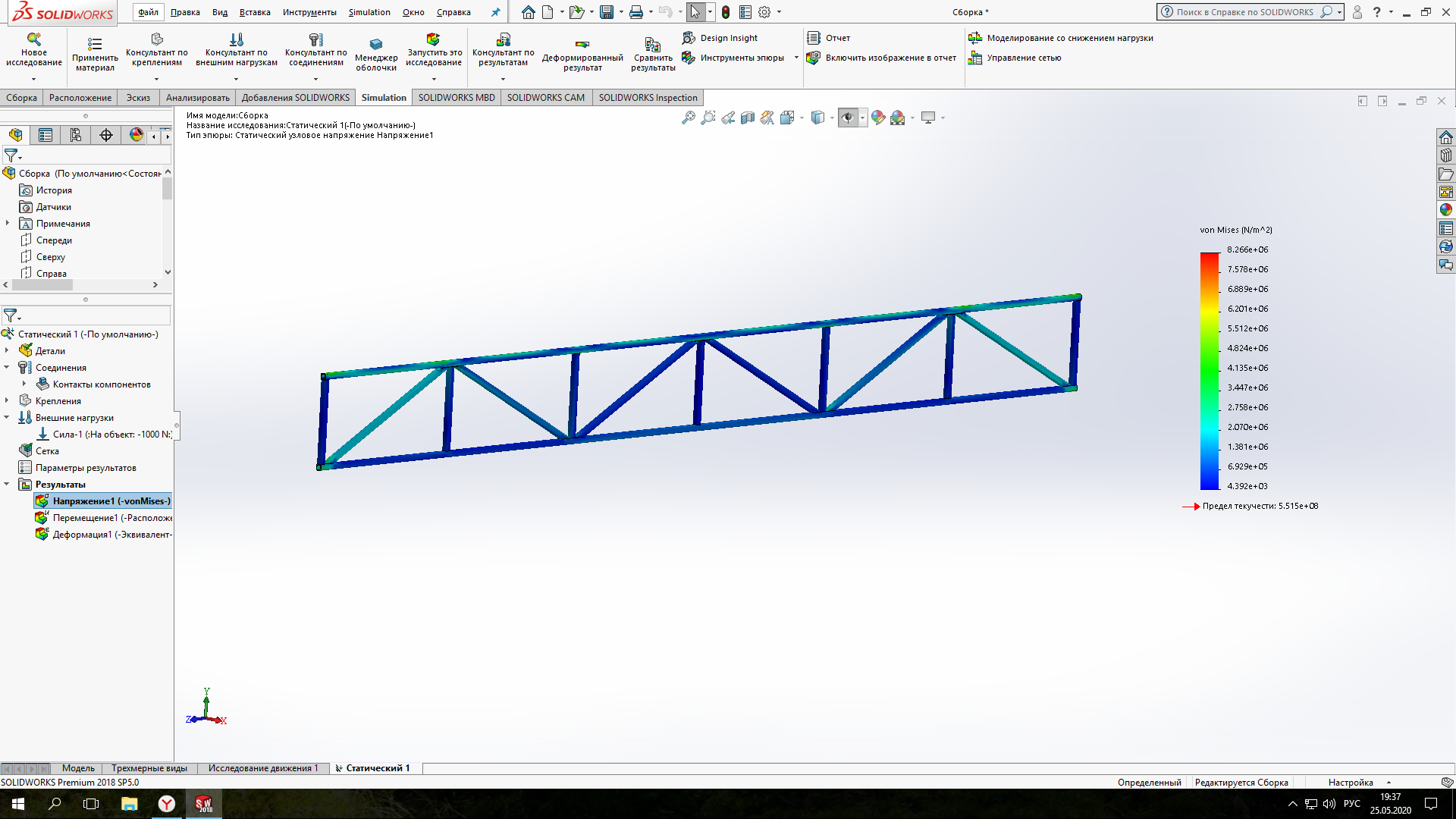
Task: Open the Options gear icon
Action: [764, 12]
